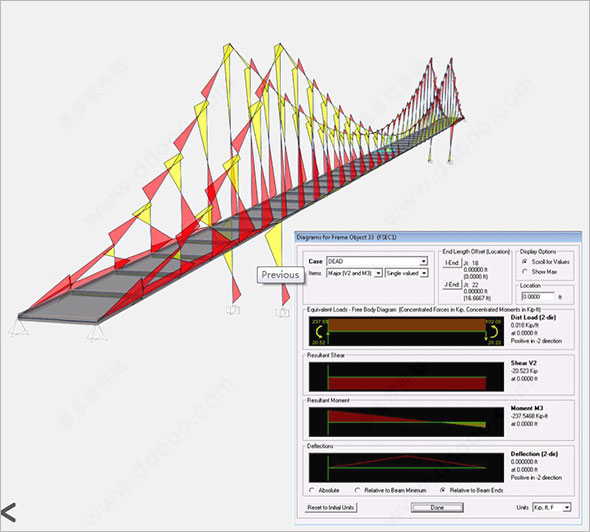The width and height of the screenshot is (590, 532).
Task: Click the '(16.6667 ft)' offset text
Action: click(x=477, y=298)
